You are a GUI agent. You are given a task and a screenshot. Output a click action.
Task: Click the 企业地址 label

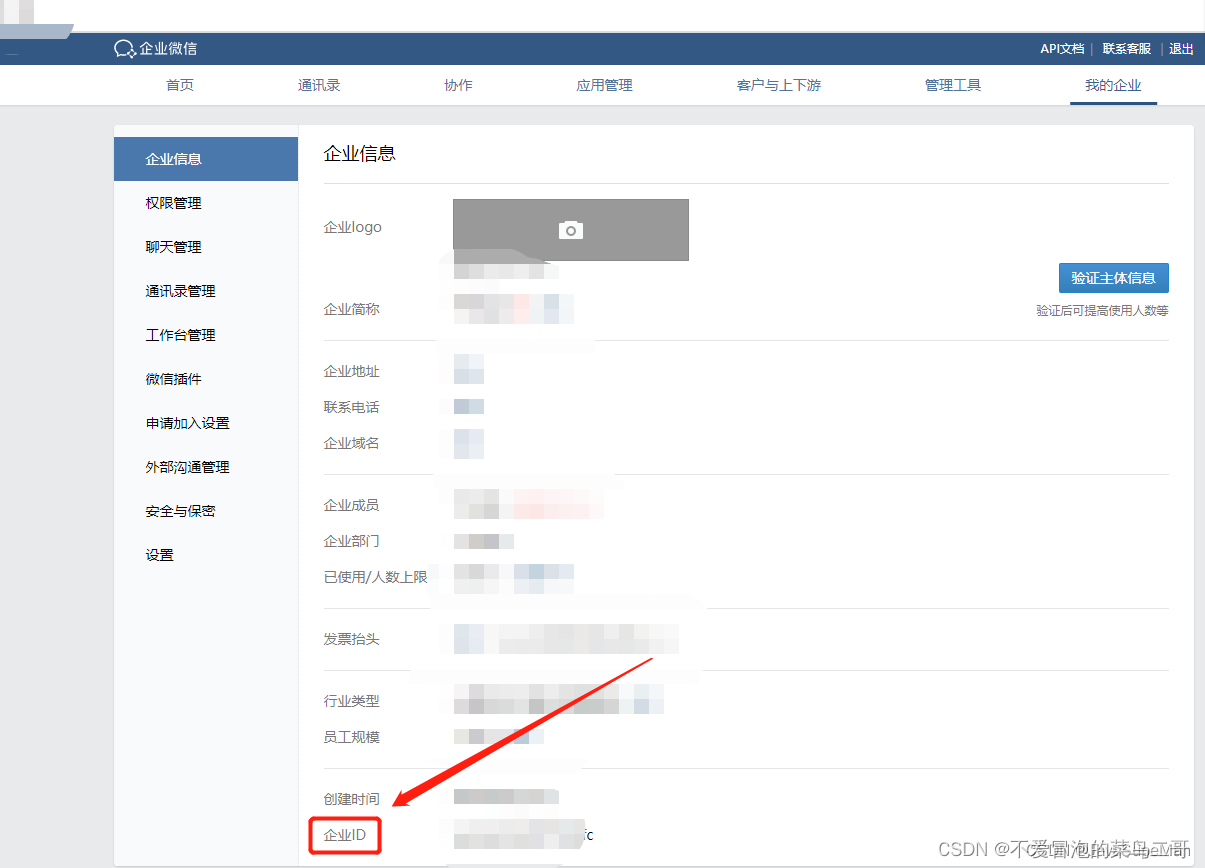tap(352, 372)
